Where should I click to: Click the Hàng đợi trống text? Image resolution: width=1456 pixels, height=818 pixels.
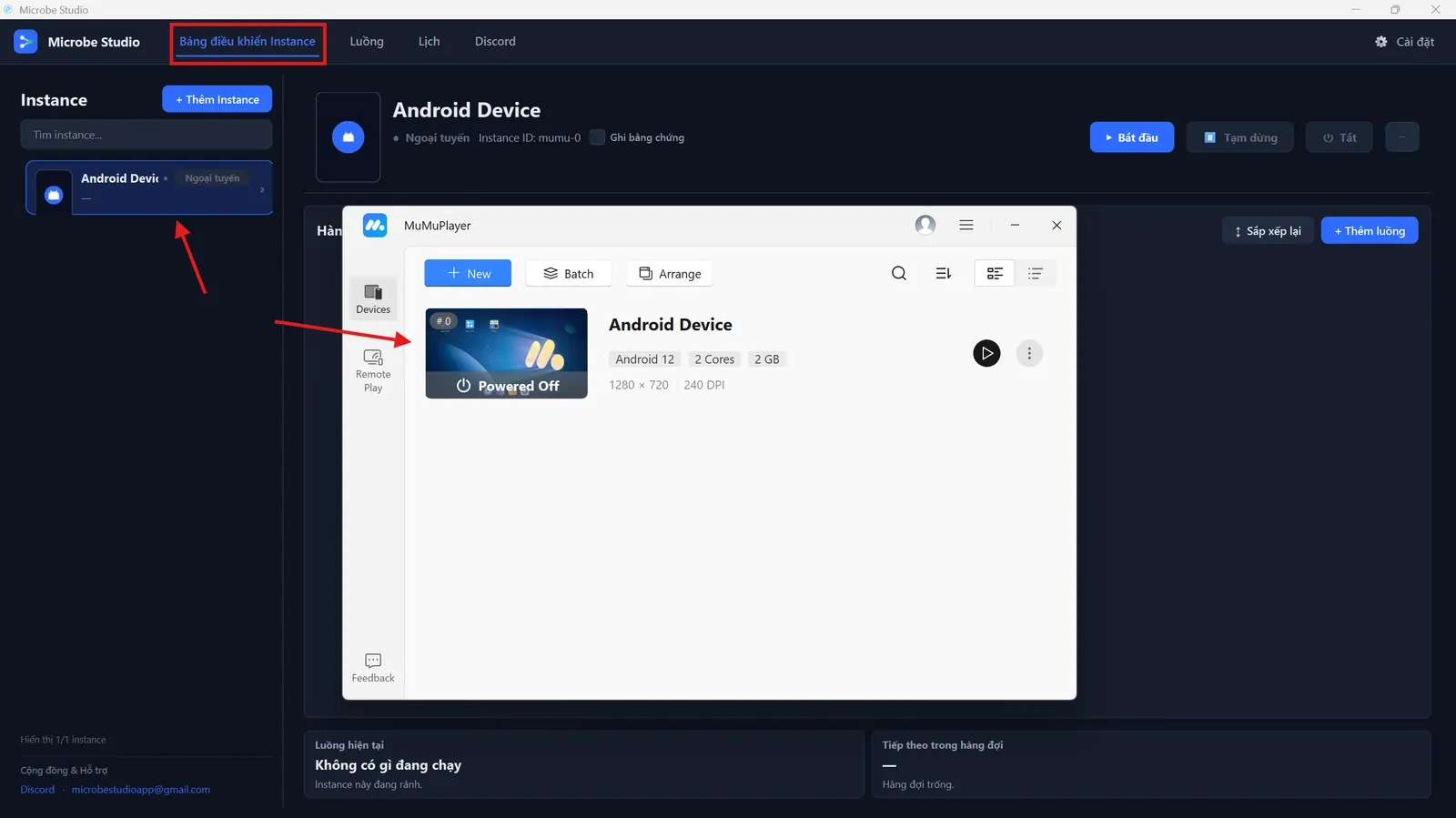point(918,784)
